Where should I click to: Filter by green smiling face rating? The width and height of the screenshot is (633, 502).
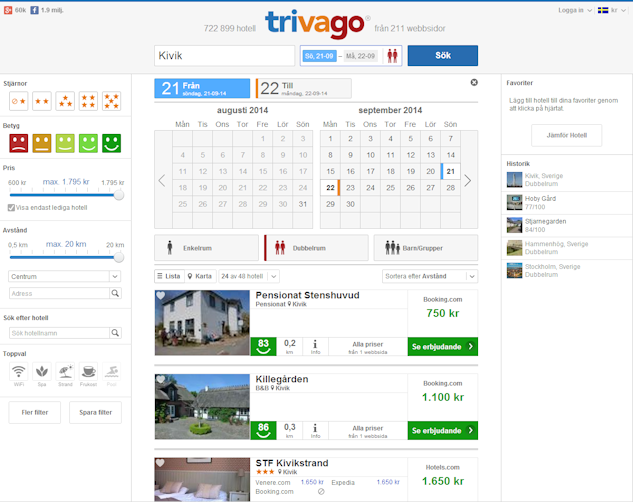(88, 143)
